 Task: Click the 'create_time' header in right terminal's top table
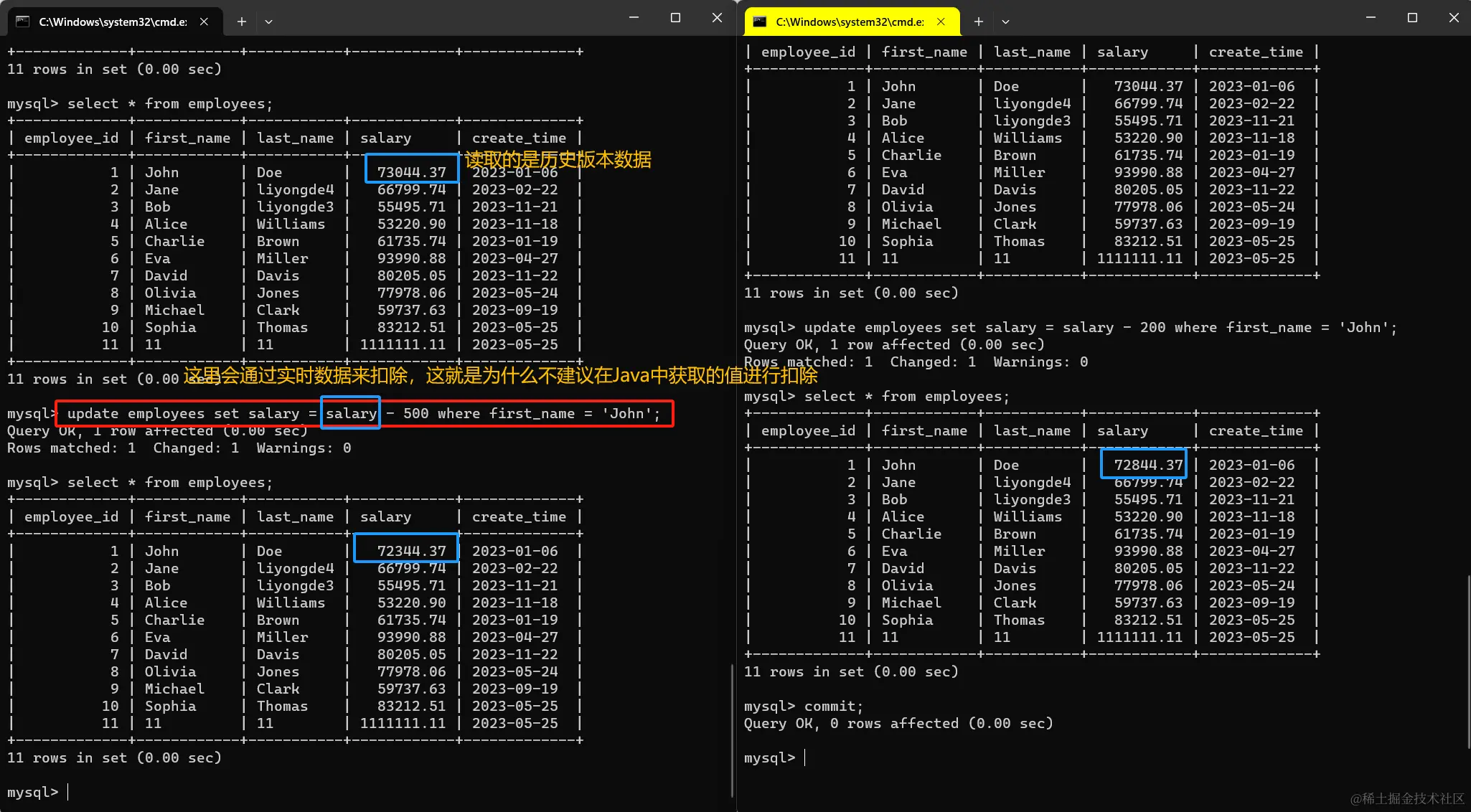[1256, 52]
